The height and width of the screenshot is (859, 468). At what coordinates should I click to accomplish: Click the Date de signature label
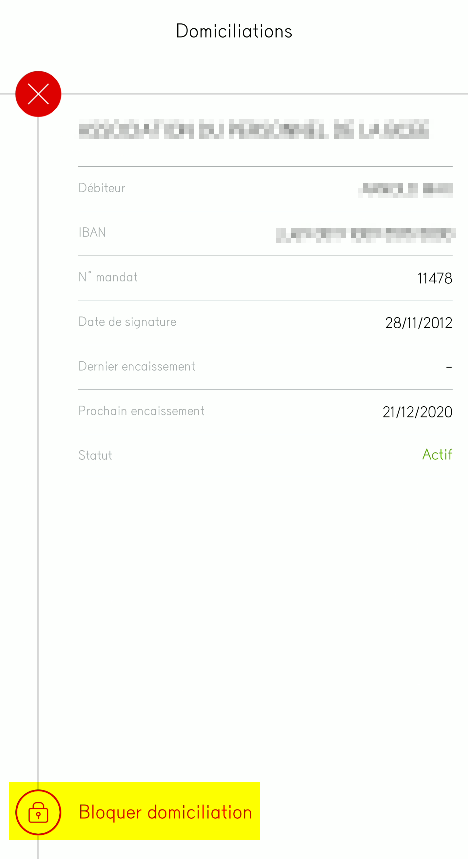tap(127, 322)
